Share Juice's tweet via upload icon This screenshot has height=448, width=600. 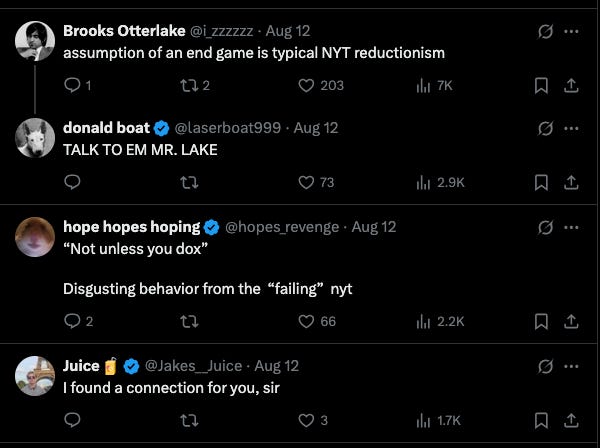click(571, 420)
